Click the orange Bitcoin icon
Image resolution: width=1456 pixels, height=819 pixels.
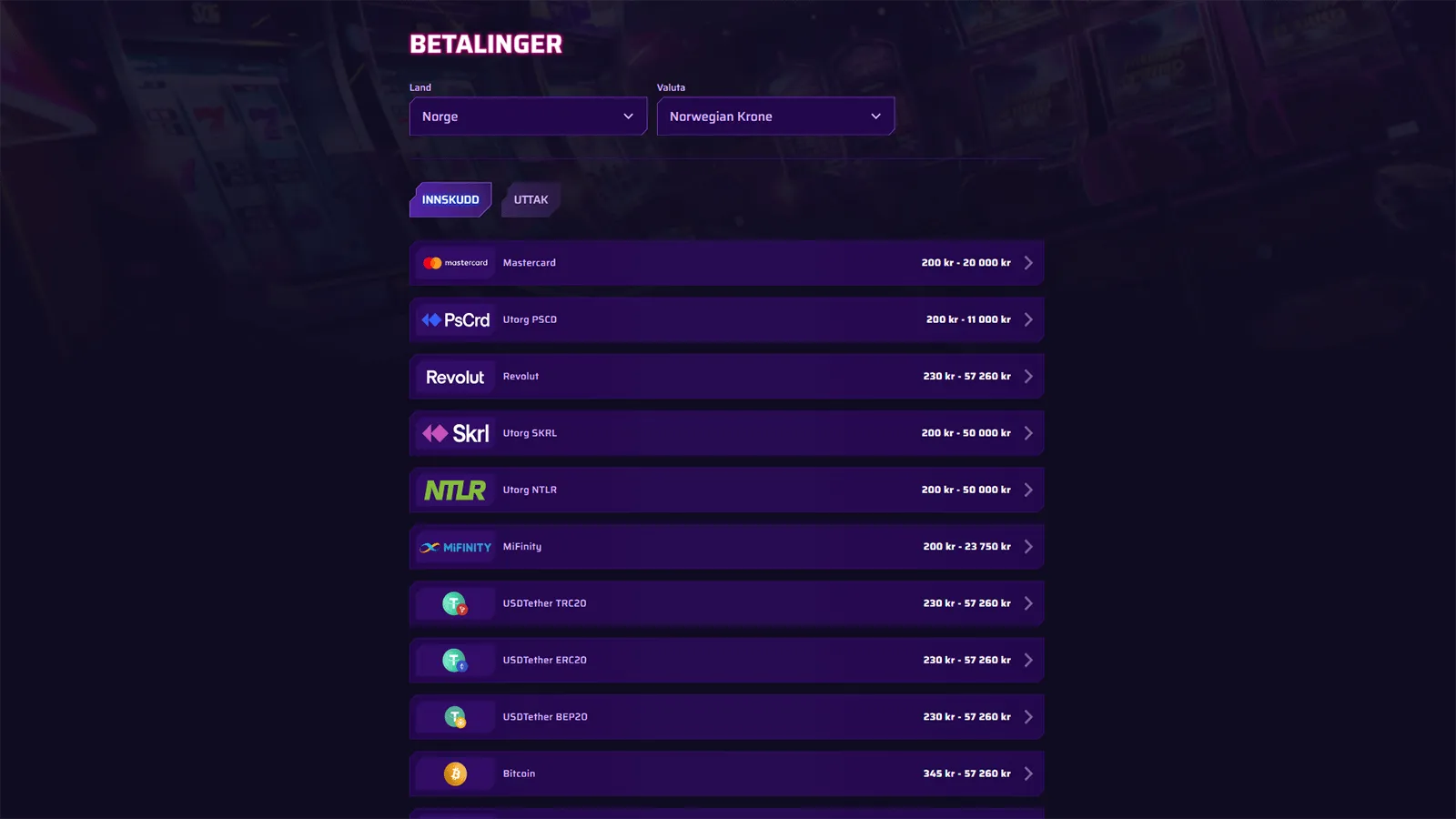pos(455,773)
